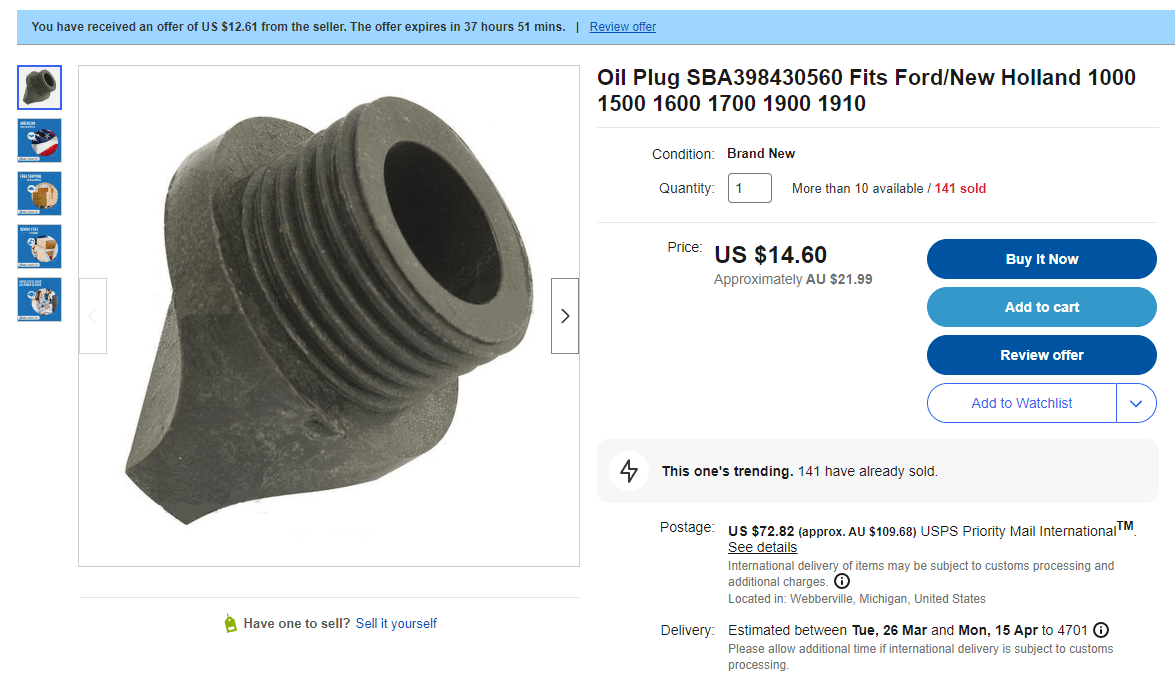The height and width of the screenshot is (686, 1175).
Task: Open Review offer link in banner
Action: tap(622, 26)
